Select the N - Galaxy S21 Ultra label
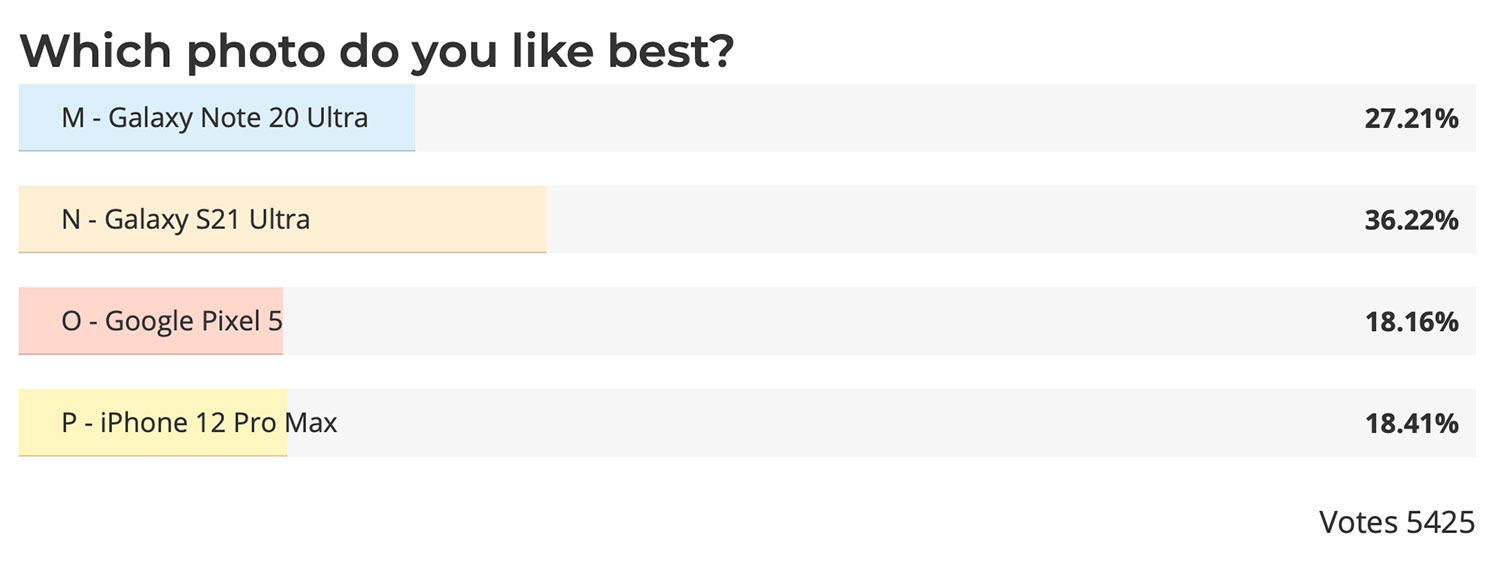 186,219
